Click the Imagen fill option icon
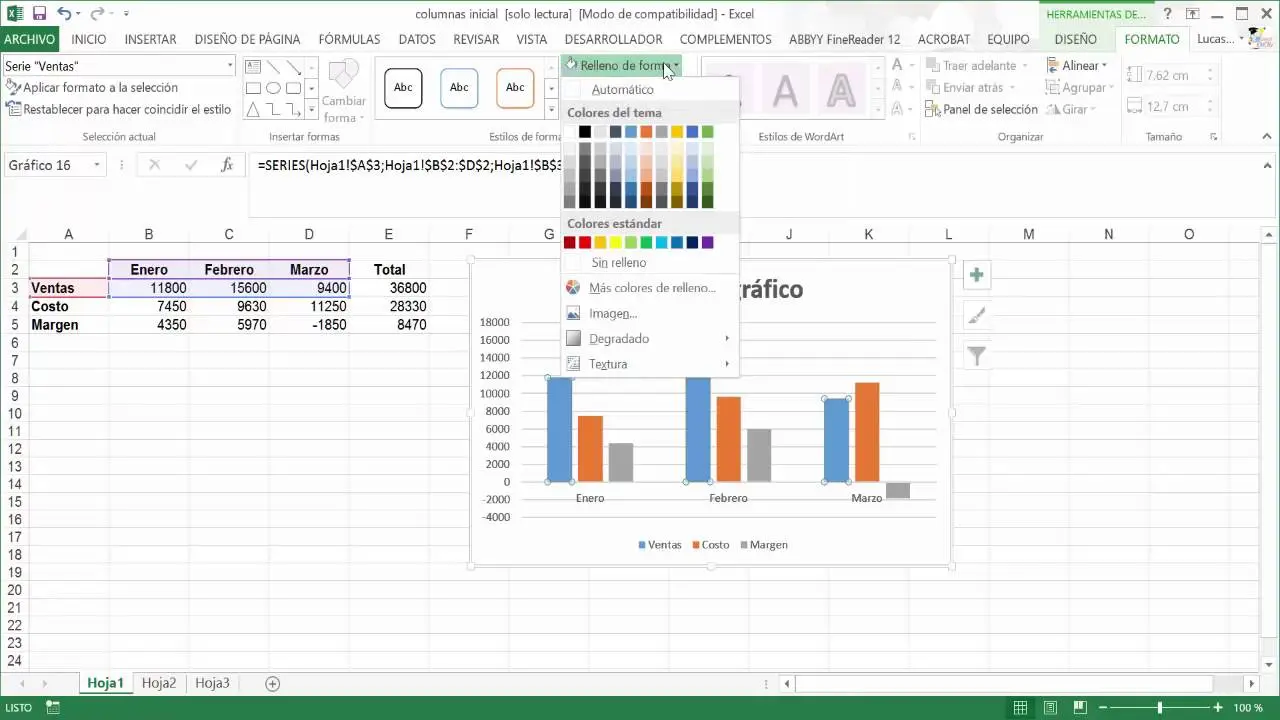Screen dimensions: 1280x720 click(573, 313)
